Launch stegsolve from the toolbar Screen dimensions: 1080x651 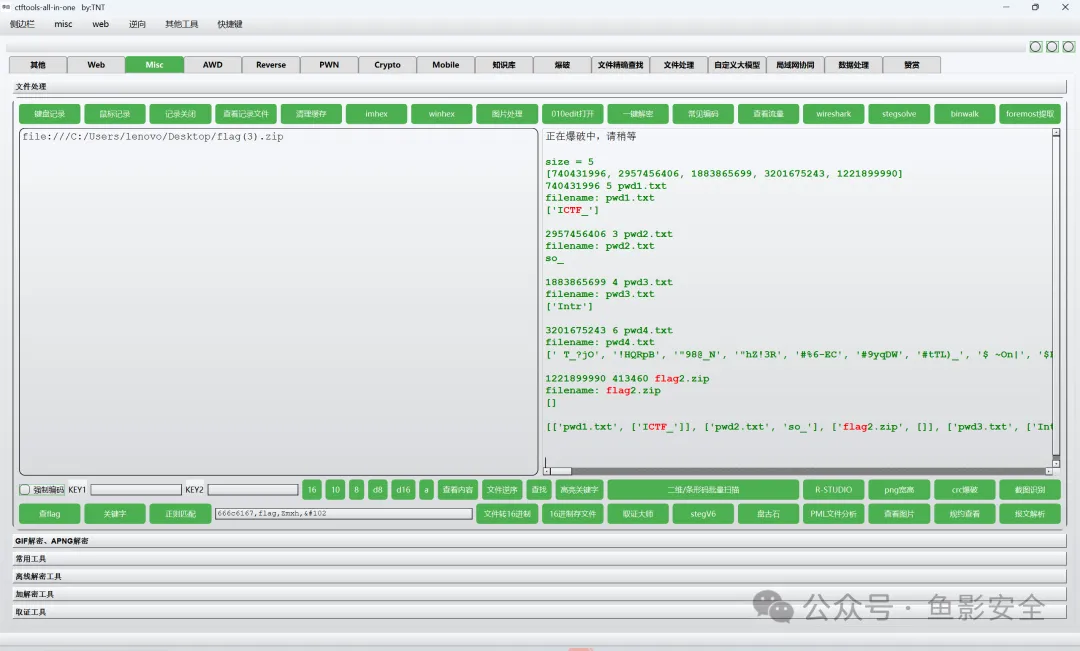[x=899, y=114]
